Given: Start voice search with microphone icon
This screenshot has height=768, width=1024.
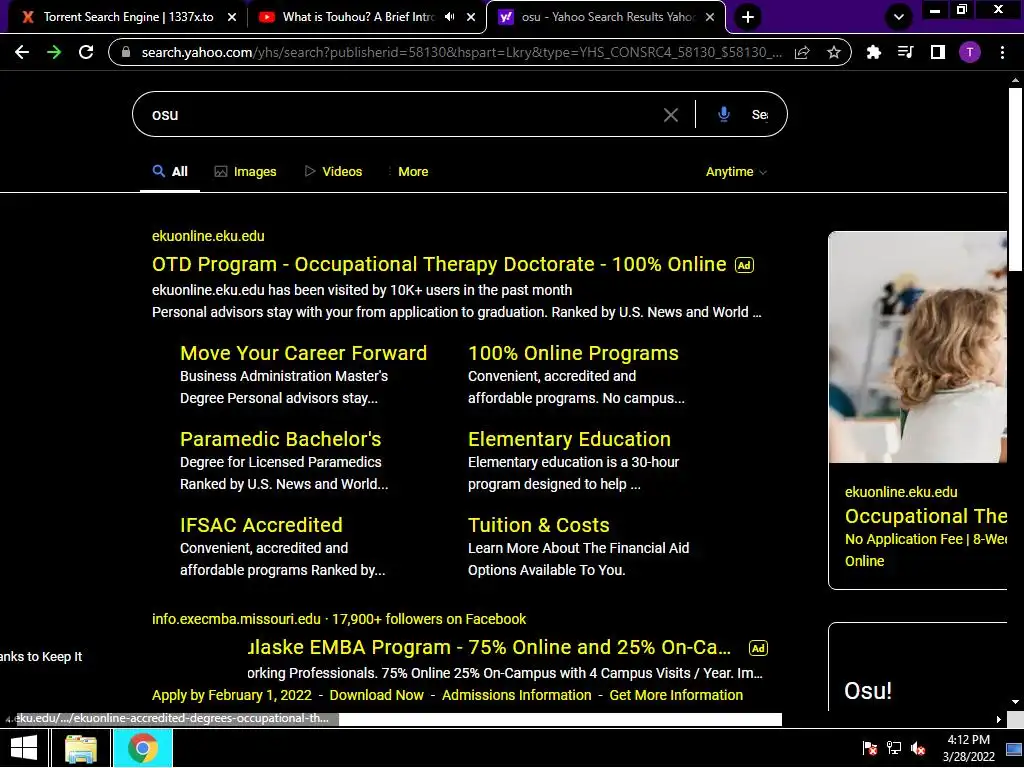Looking at the screenshot, I should coord(724,115).
